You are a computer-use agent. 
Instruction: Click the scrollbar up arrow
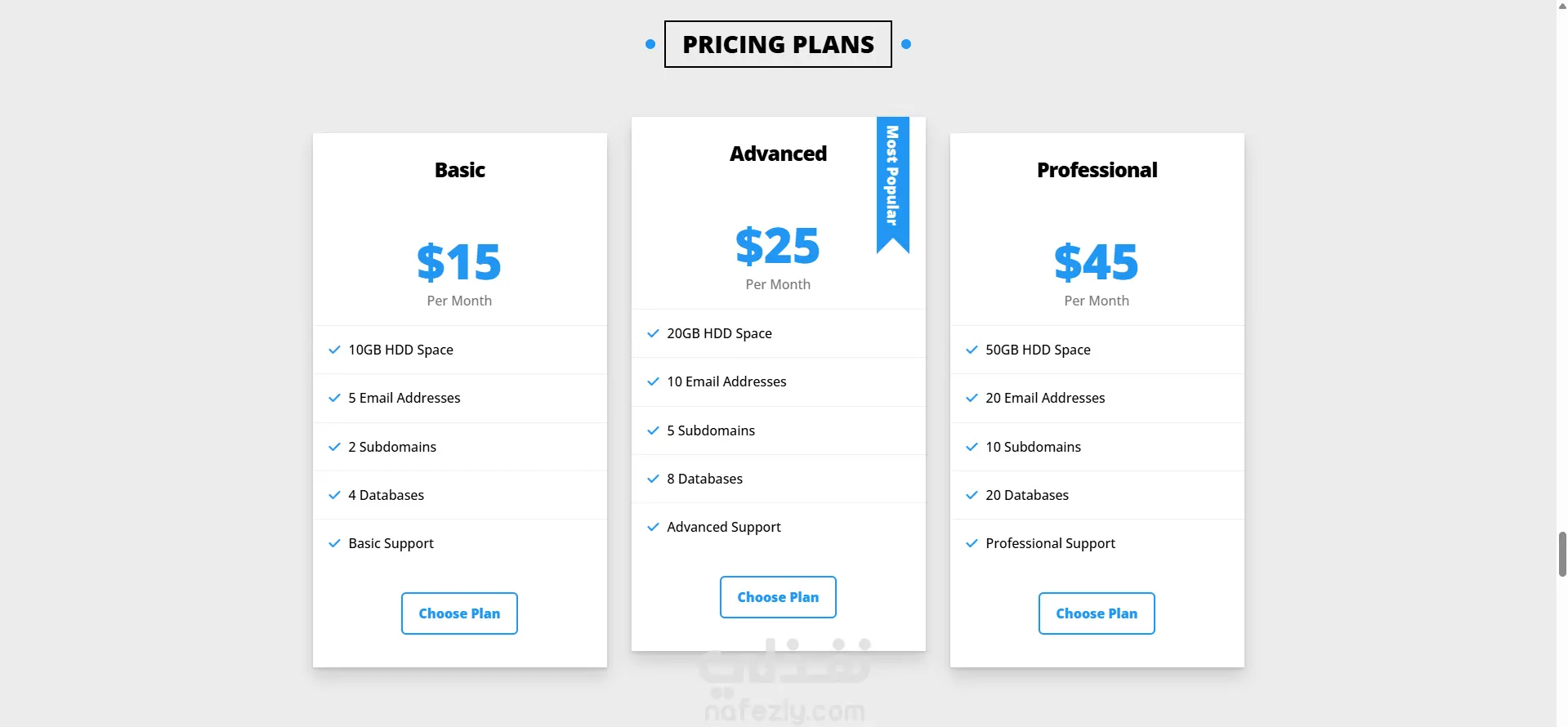point(1562,6)
